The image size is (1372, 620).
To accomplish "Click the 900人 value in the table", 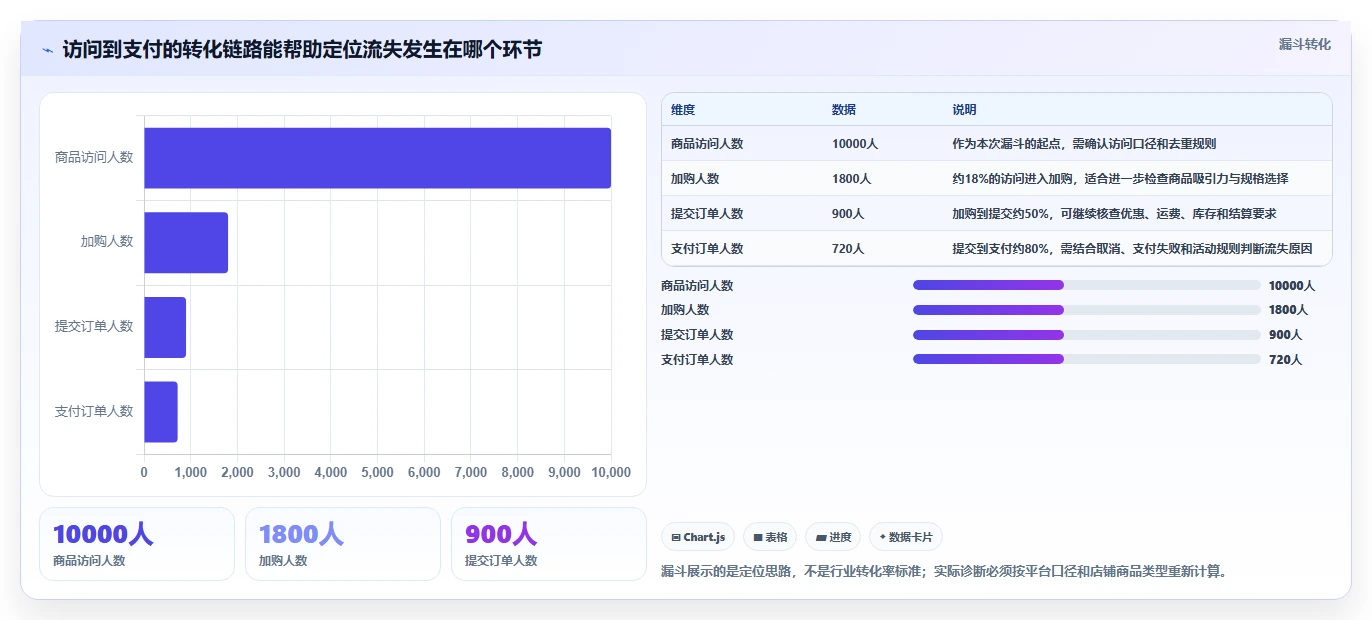I will [x=848, y=214].
